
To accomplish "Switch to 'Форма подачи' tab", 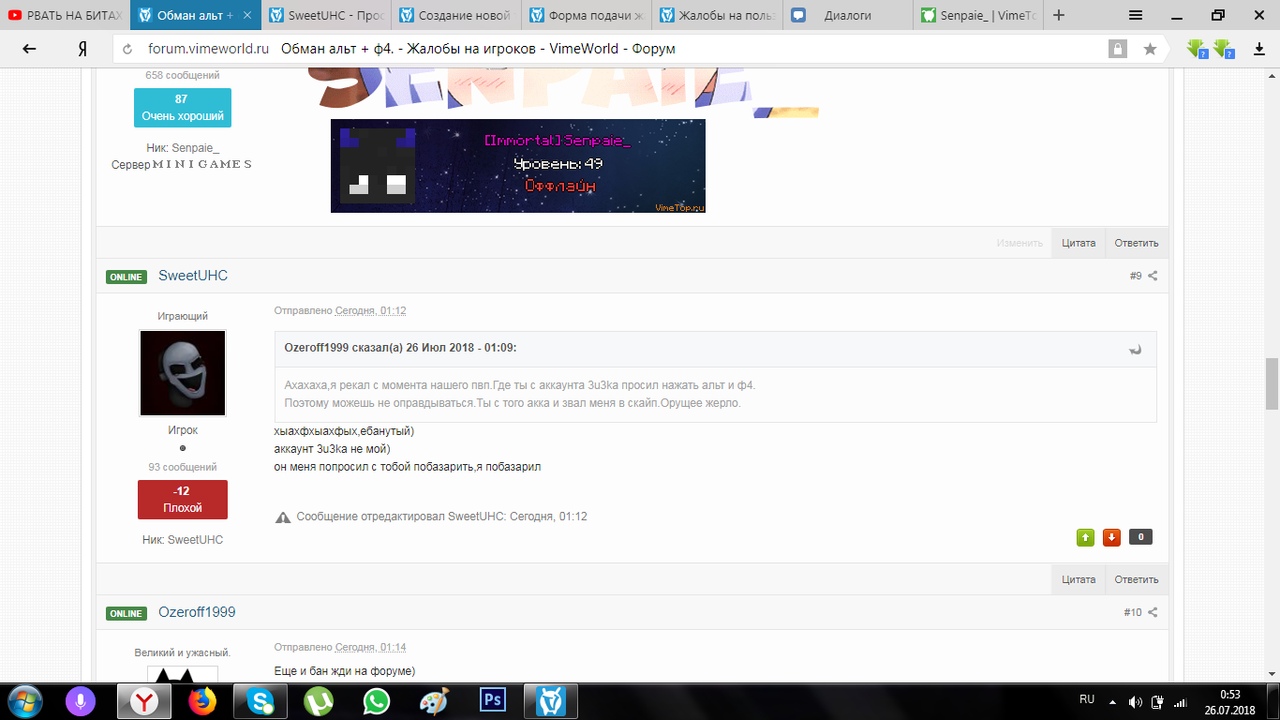I will [587, 15].
